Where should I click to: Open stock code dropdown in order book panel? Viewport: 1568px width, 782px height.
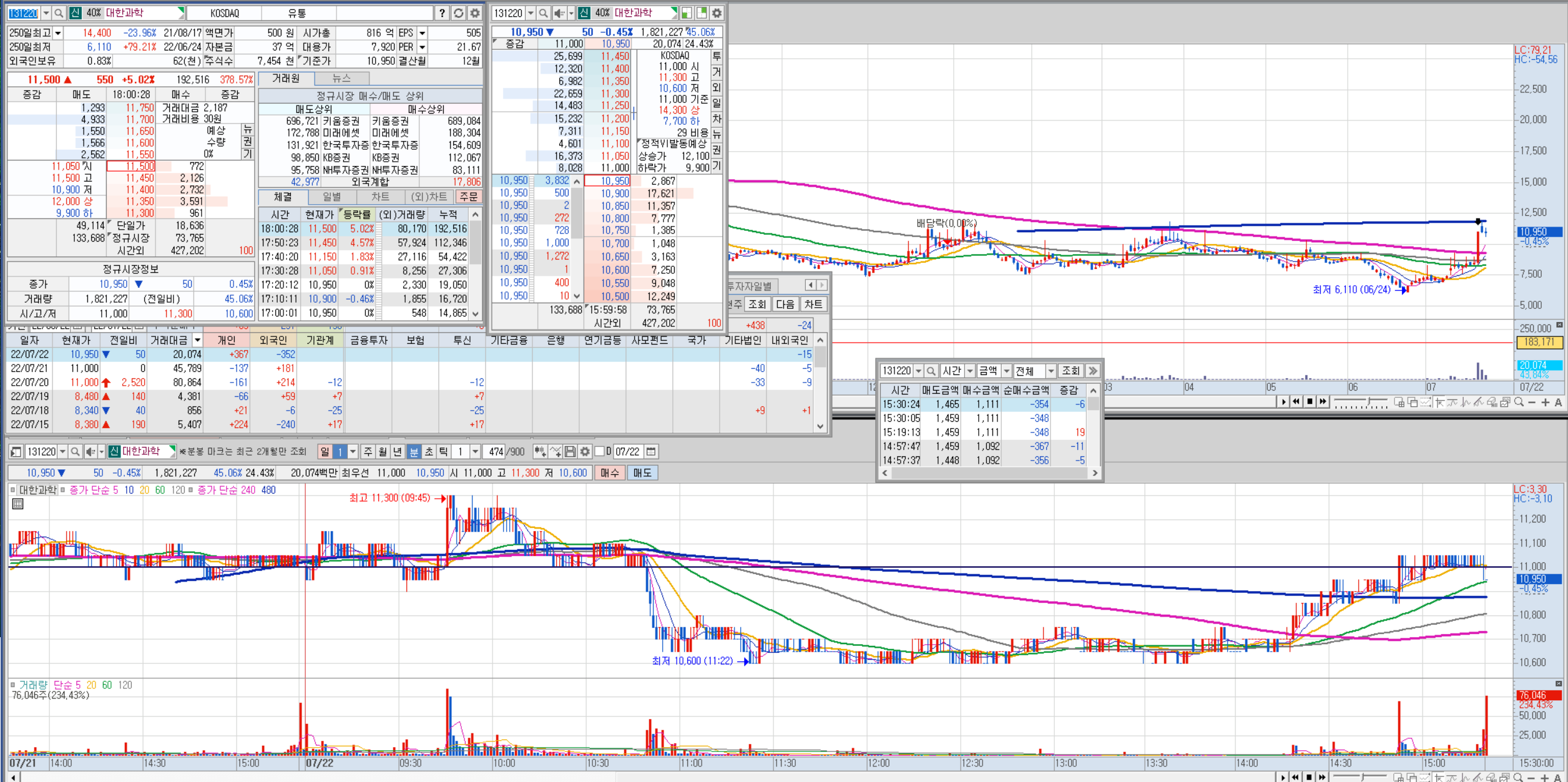(x=531, y=12)
